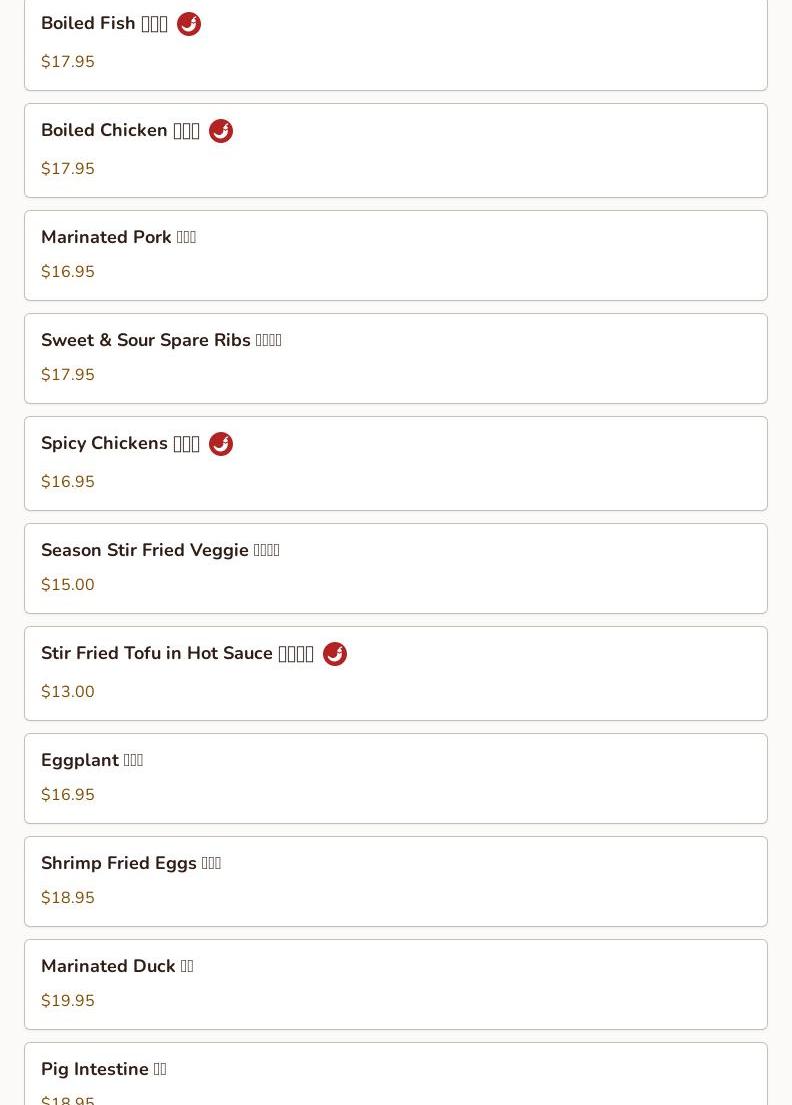Click spicy pepper icon beside Boiled Chicken
The image size is (792, 1105).
tap(221, 131)
